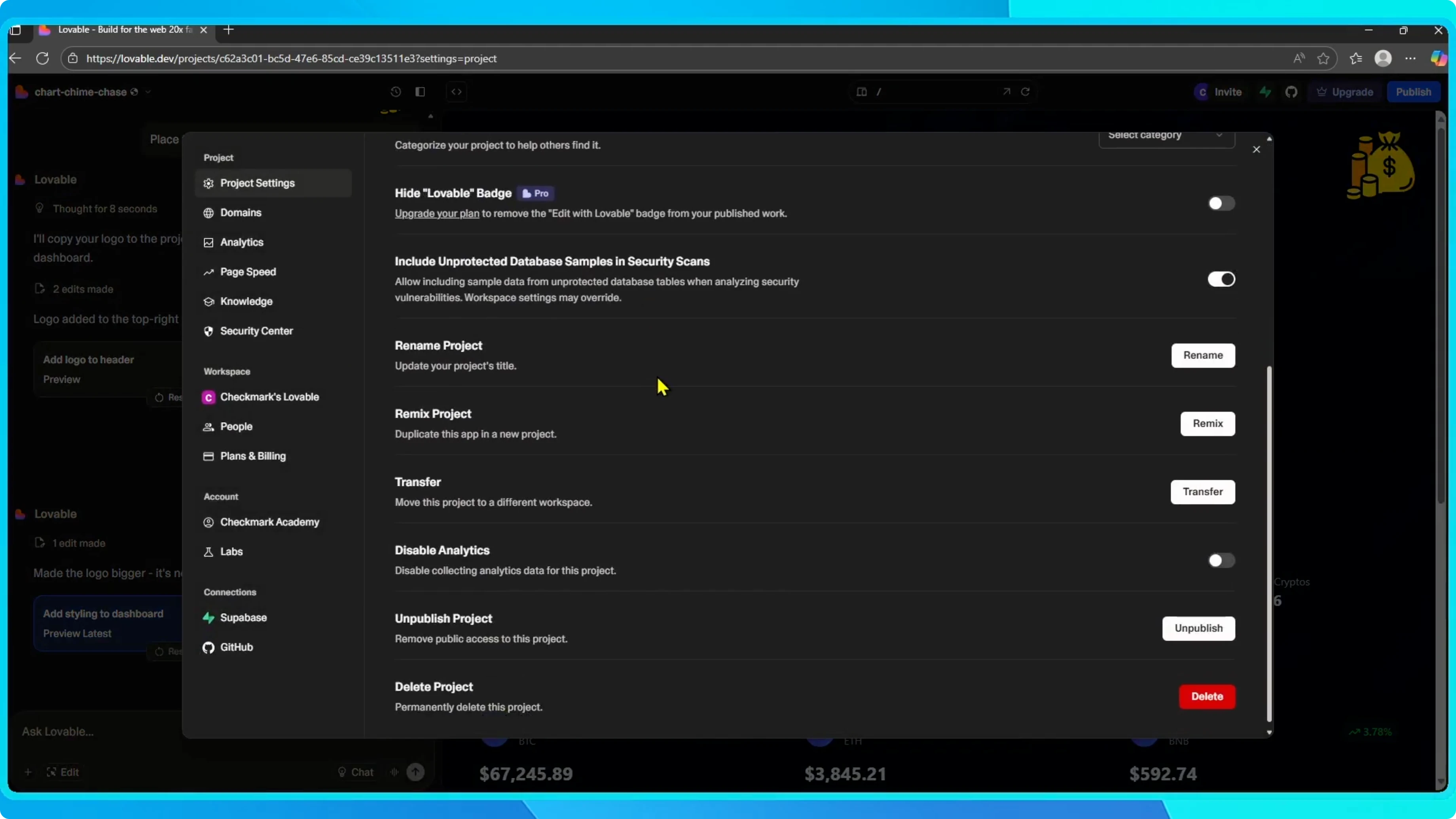Open Labs settings
Screen dimensions: 1456x819
pyautogui.click(x=273, y=552)
